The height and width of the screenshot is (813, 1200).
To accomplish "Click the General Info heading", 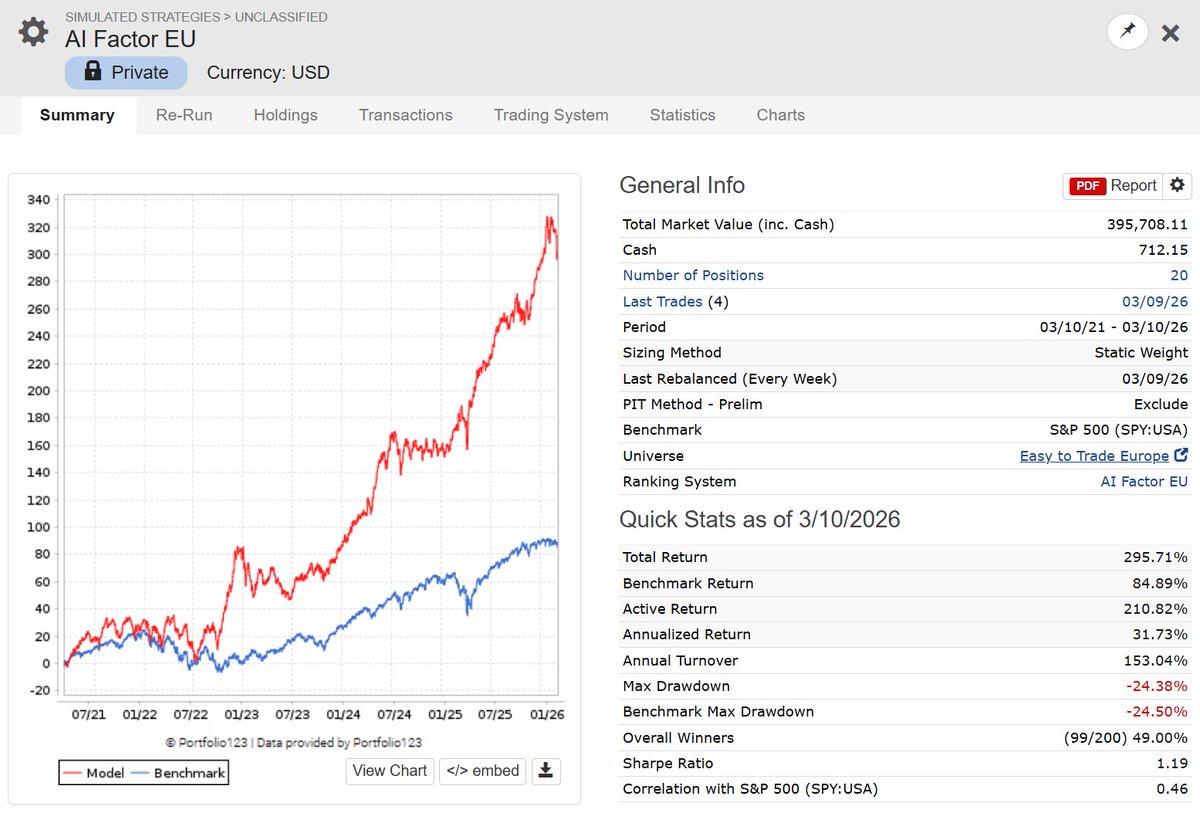I will 682,185.
